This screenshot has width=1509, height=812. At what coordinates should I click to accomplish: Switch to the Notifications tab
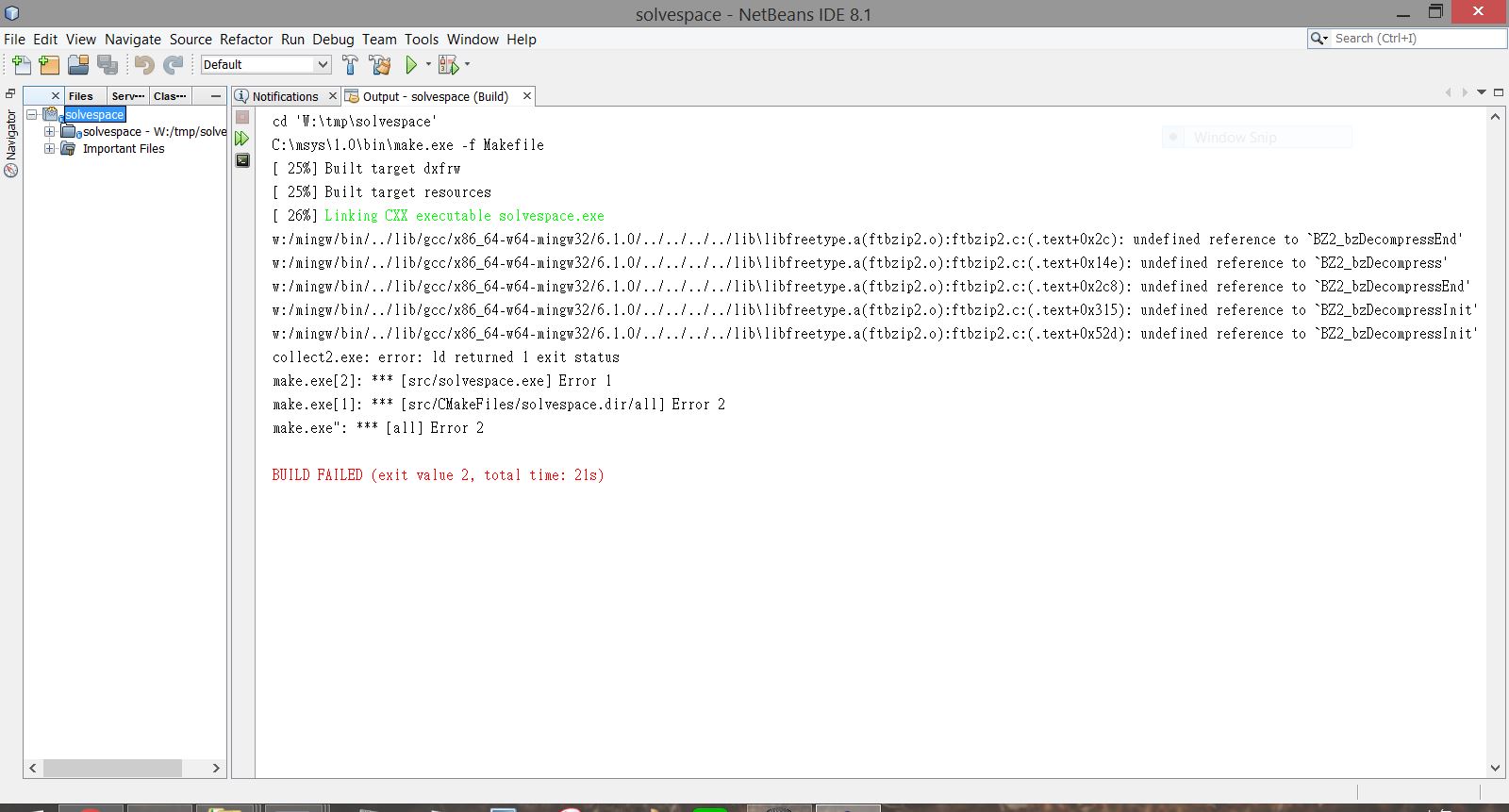point(285,96)
